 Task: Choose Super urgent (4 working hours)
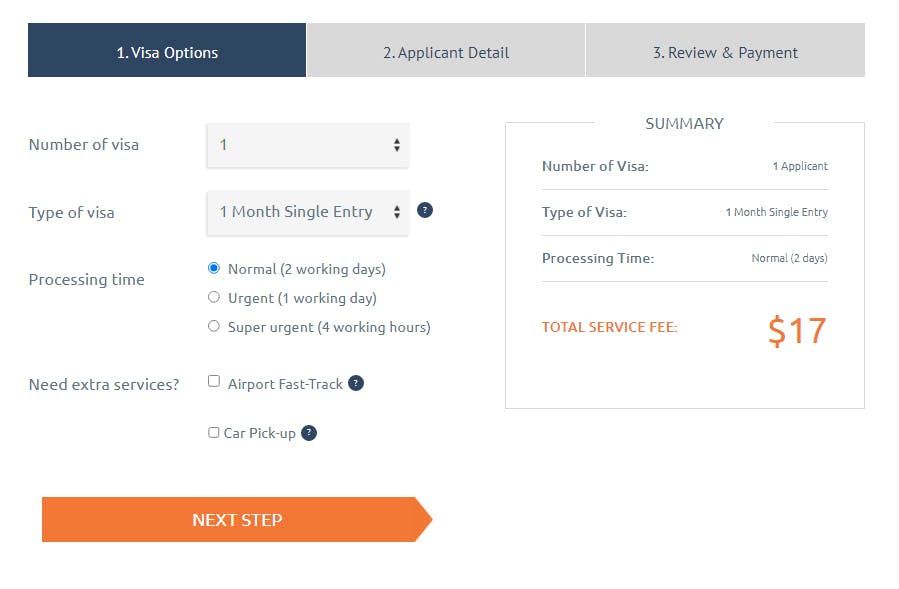click(214, 326)
